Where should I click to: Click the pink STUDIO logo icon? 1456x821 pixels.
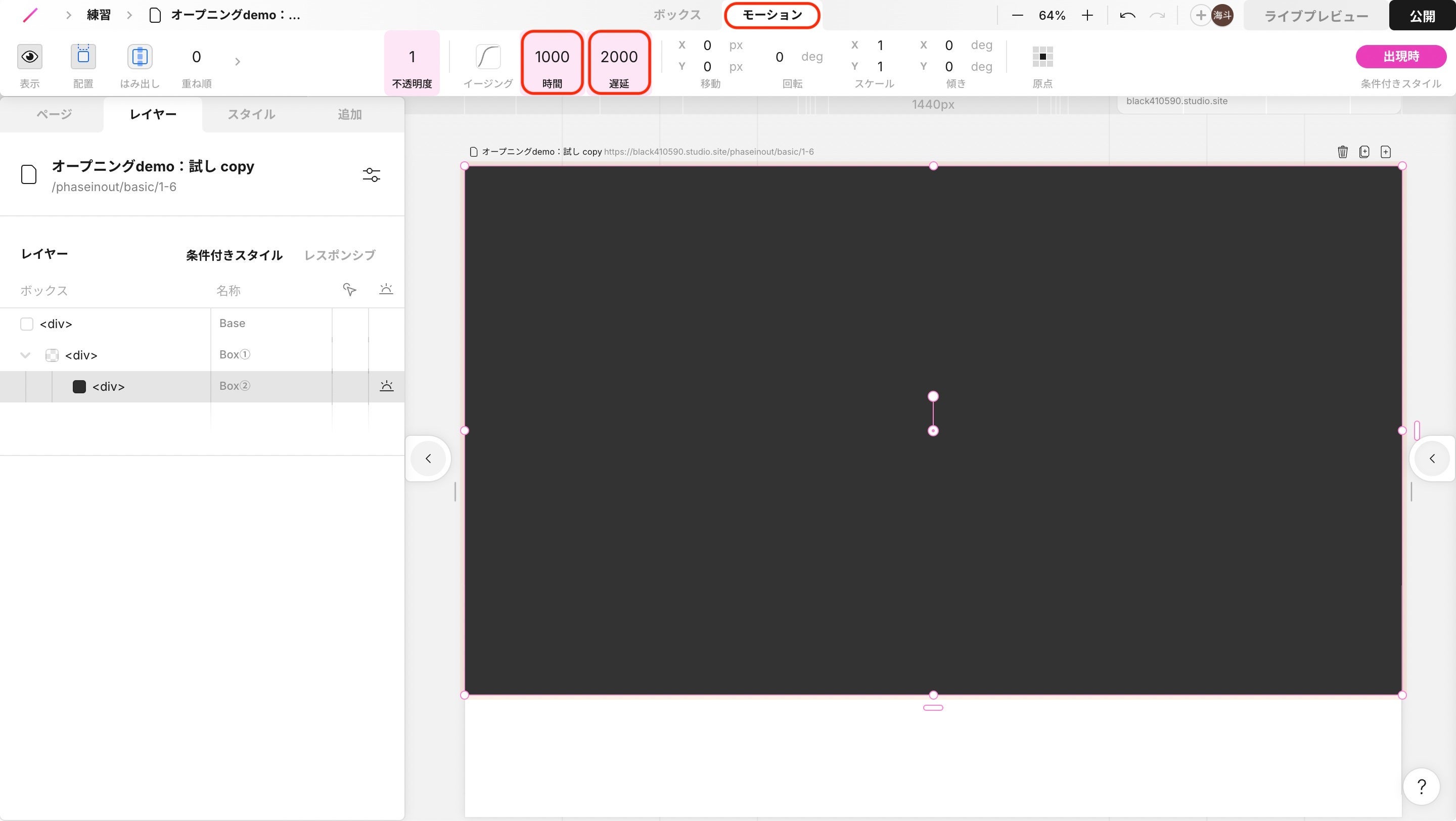click(x=30, y=15)
